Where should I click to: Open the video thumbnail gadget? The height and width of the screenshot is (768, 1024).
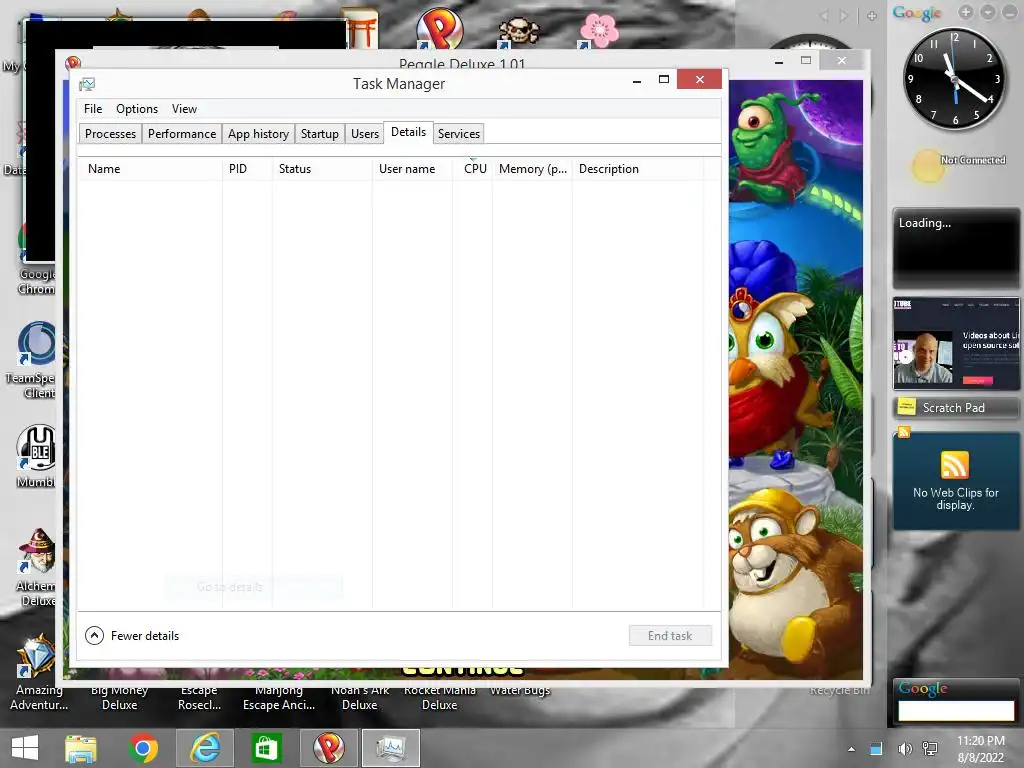955,344
